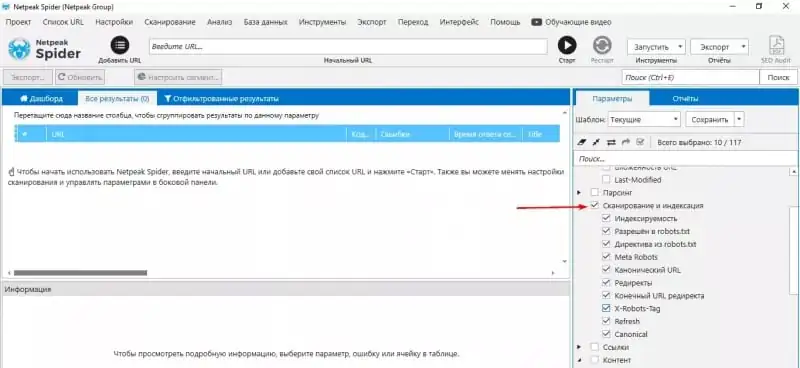Uncheck the Канонический URL checkbox
Viewport: 800px width, 368px height.
pyautogui.click(x=606, y=269)
